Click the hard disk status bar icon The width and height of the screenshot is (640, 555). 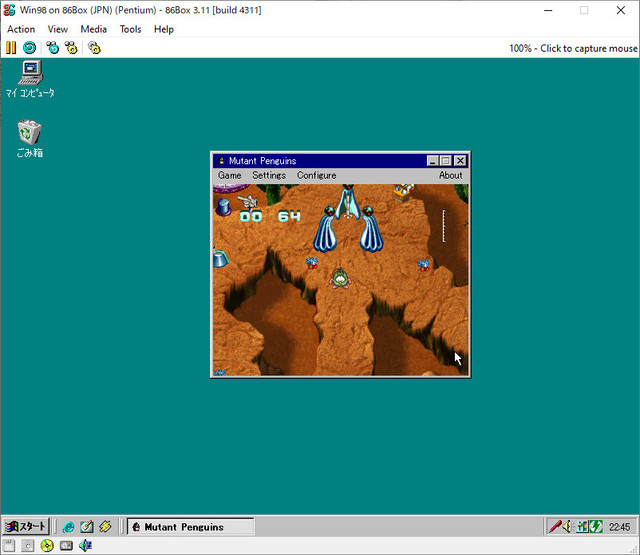click(66, 546)
